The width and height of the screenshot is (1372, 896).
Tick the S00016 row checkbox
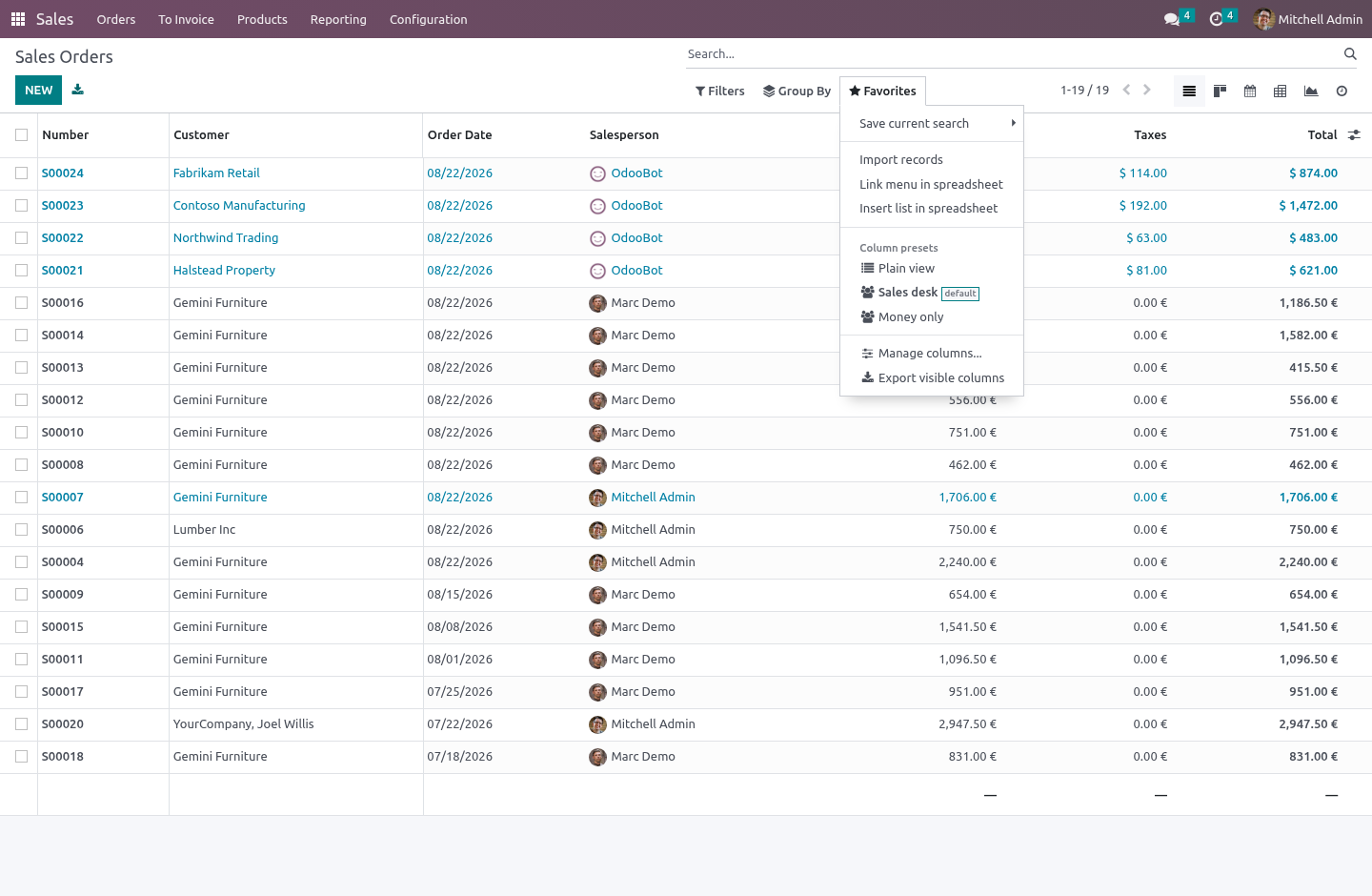pyautogui.click(x=21, y=303)
